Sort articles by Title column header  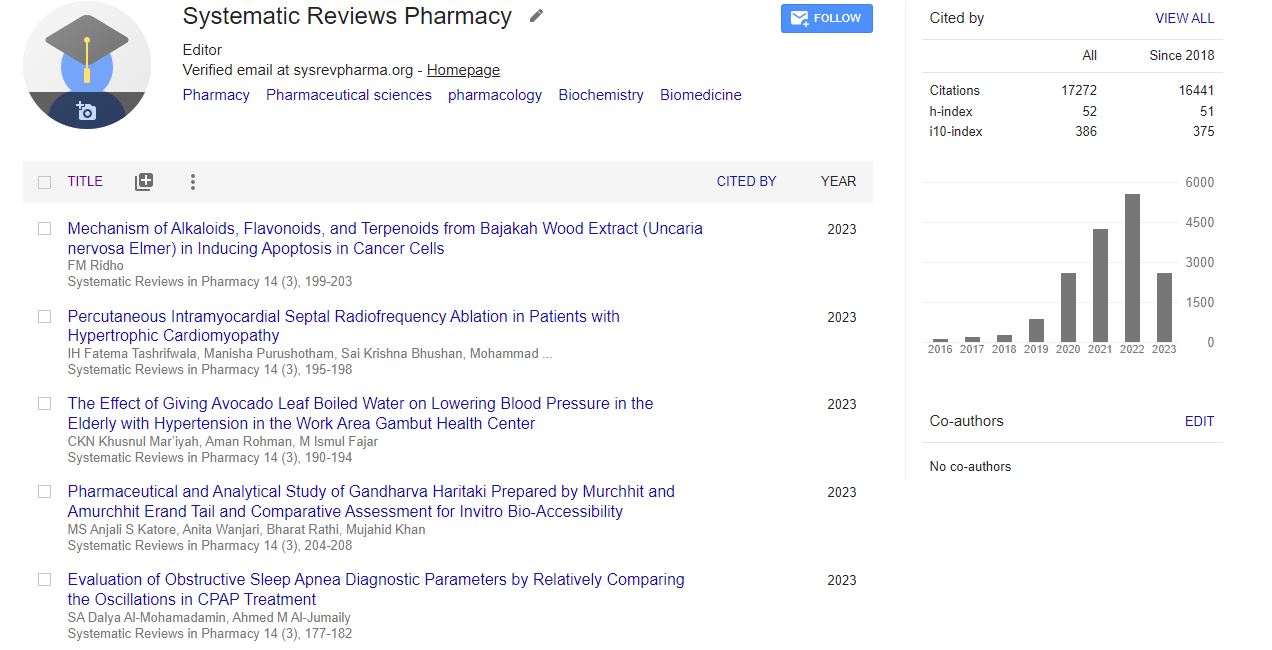point(85,182)
